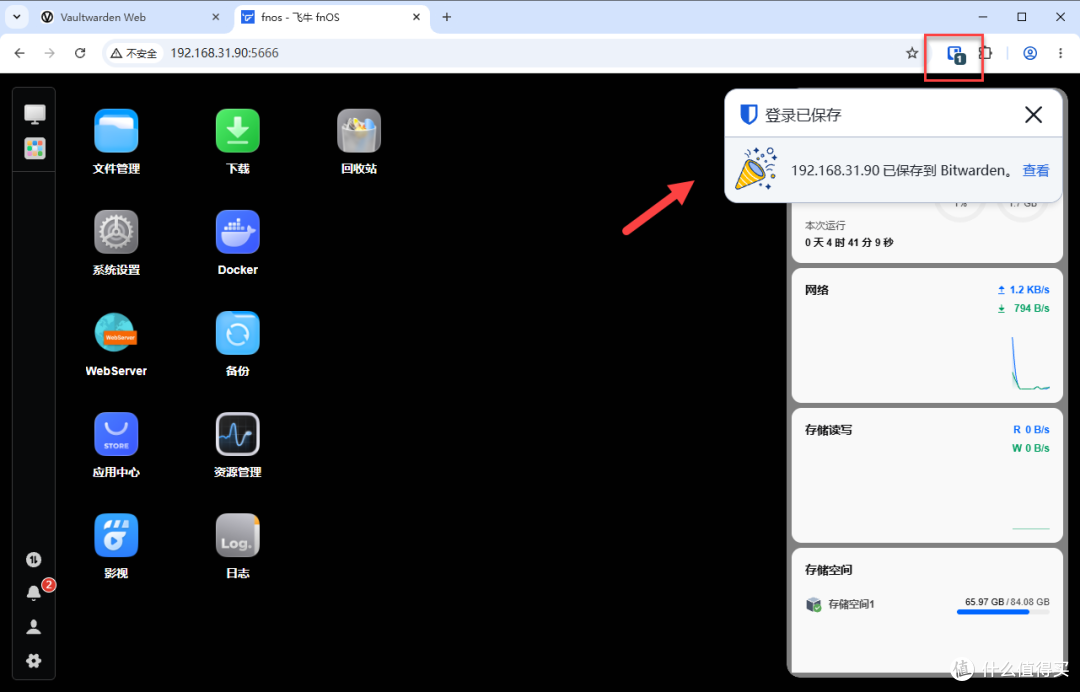Click the 本次运行 uptime label
The image size is (1080, 692).
click(x=825, y=226)
